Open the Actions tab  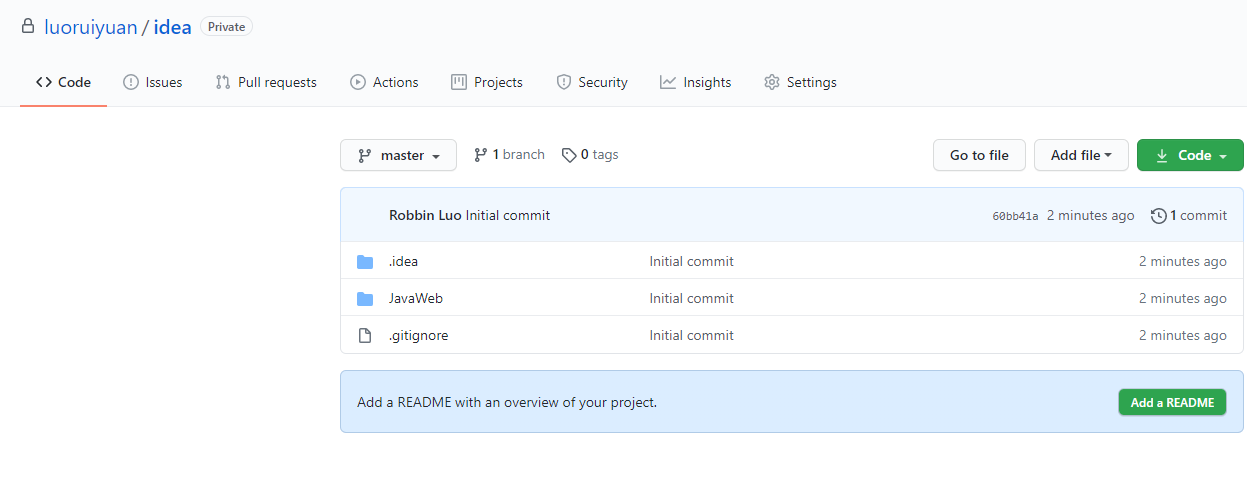click(384, 82)
